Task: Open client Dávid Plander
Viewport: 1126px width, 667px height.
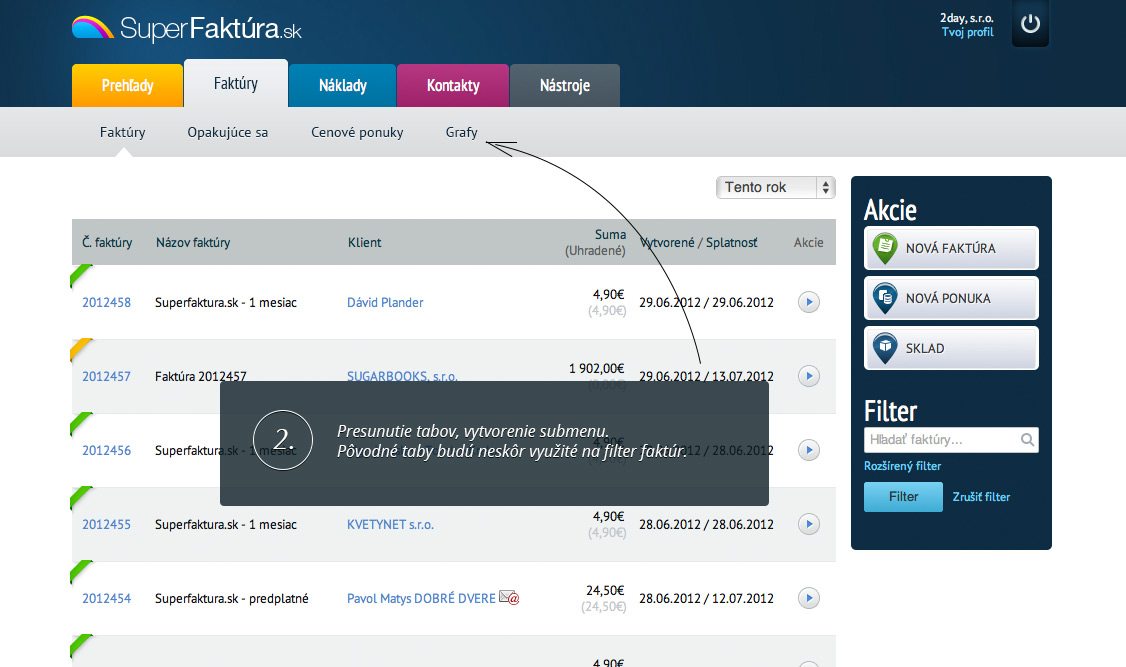Action: coord(385,302)
